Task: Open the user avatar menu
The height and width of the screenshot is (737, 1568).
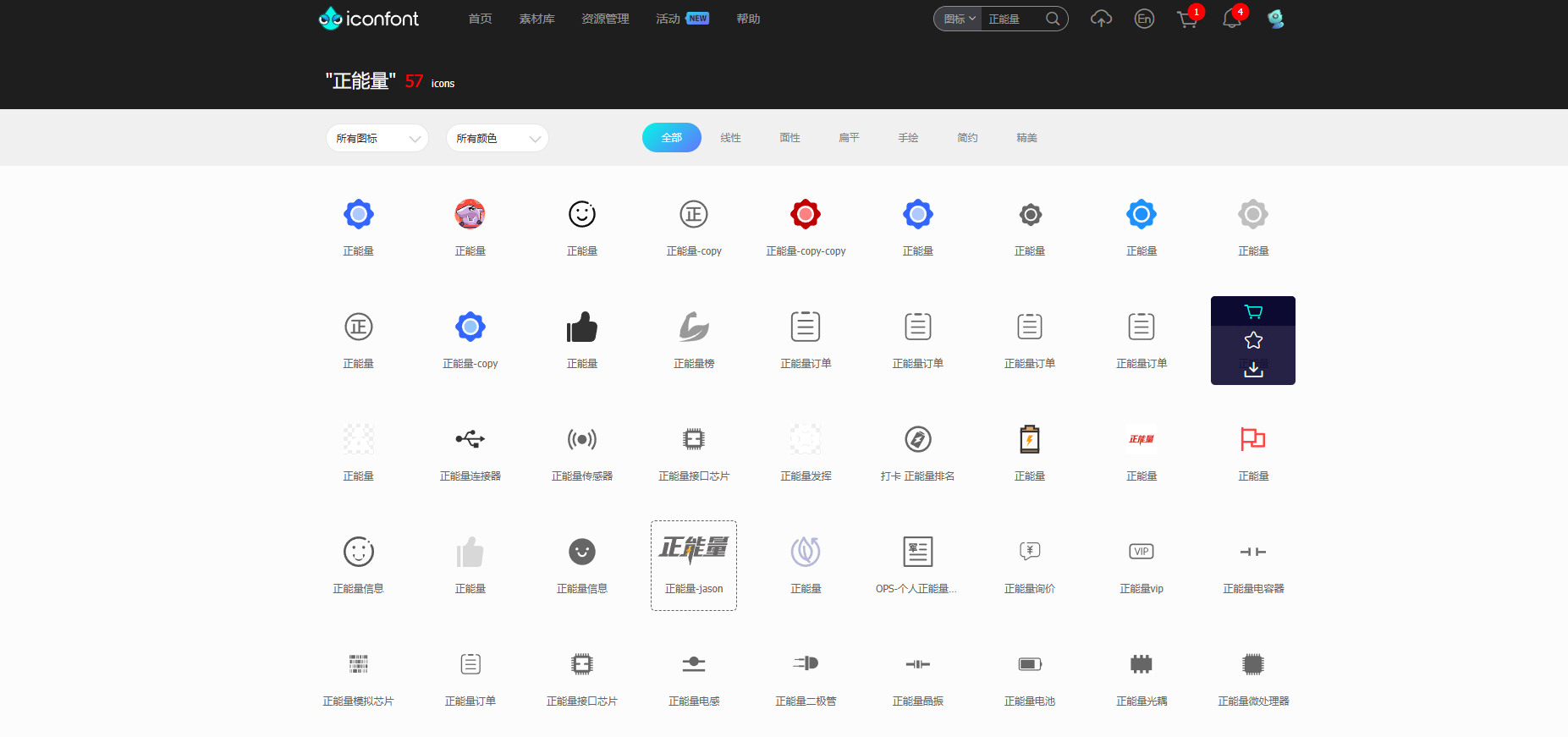Action: [1276, 19]
